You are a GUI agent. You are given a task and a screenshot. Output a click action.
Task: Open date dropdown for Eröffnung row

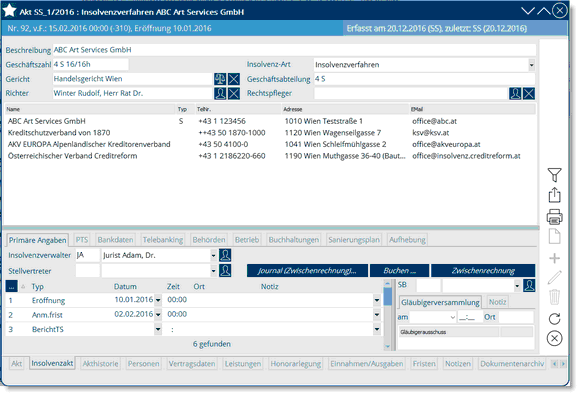point(158,300)
